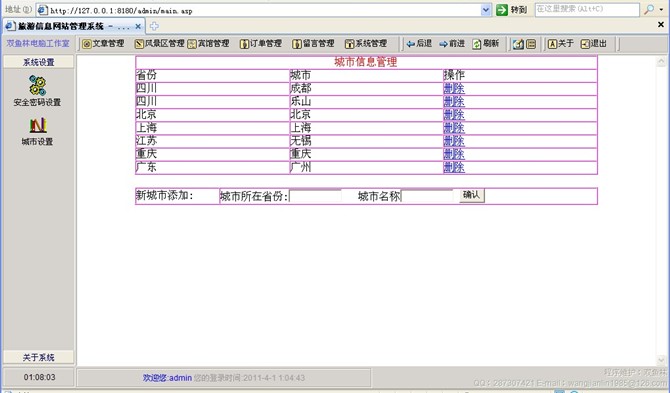Delete the 北京 city row

454,114
